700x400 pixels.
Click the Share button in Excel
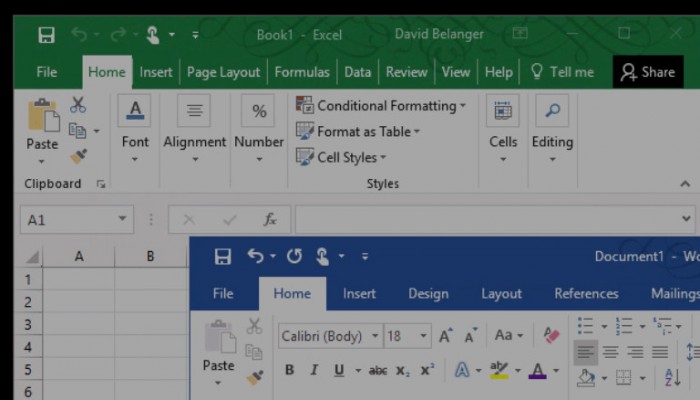[647, 72]
